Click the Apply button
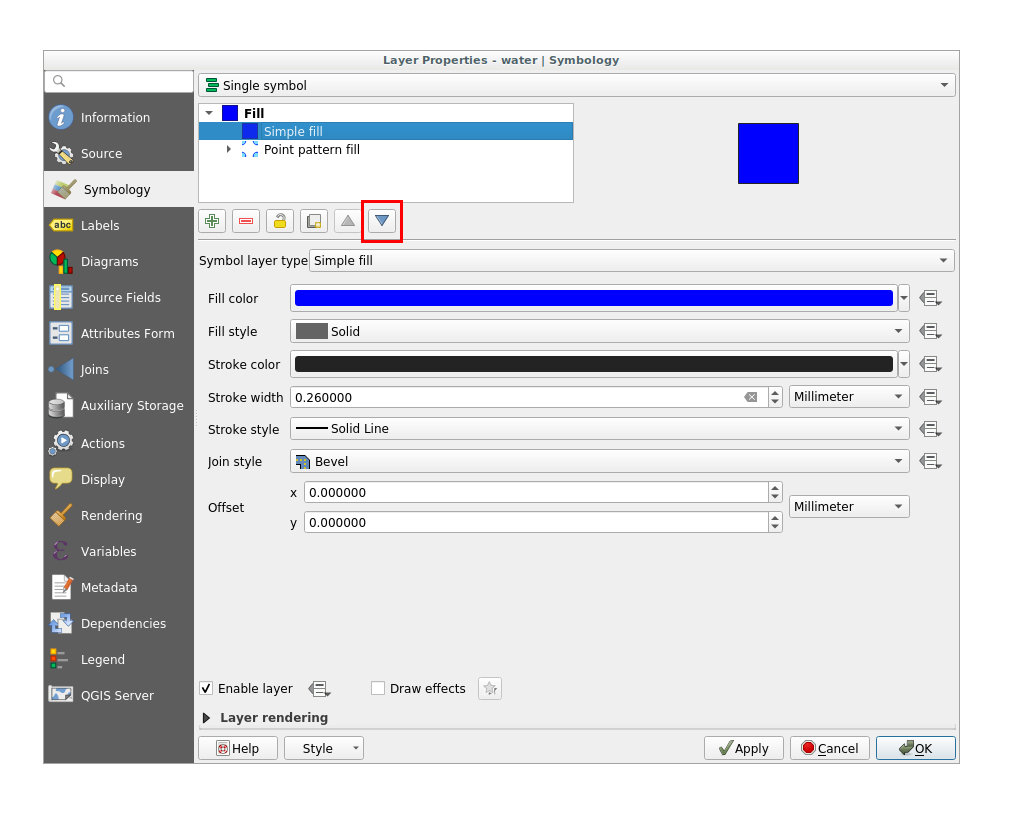 pos(743,748)
